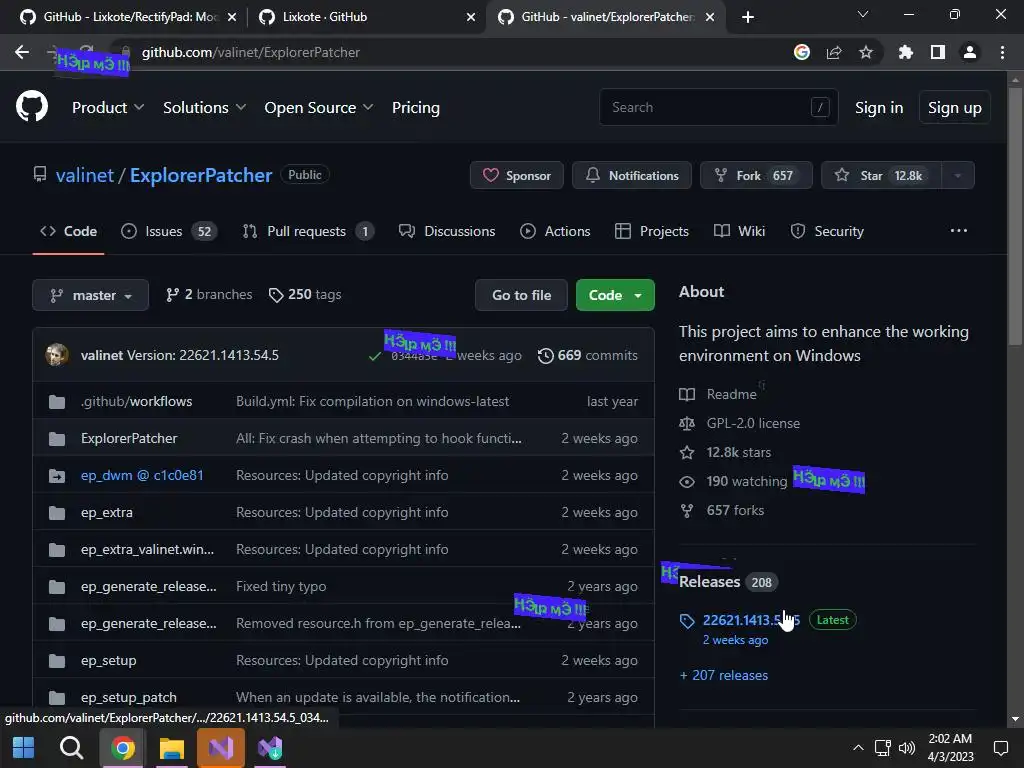Open the 250 tags link

click(305, 295)
